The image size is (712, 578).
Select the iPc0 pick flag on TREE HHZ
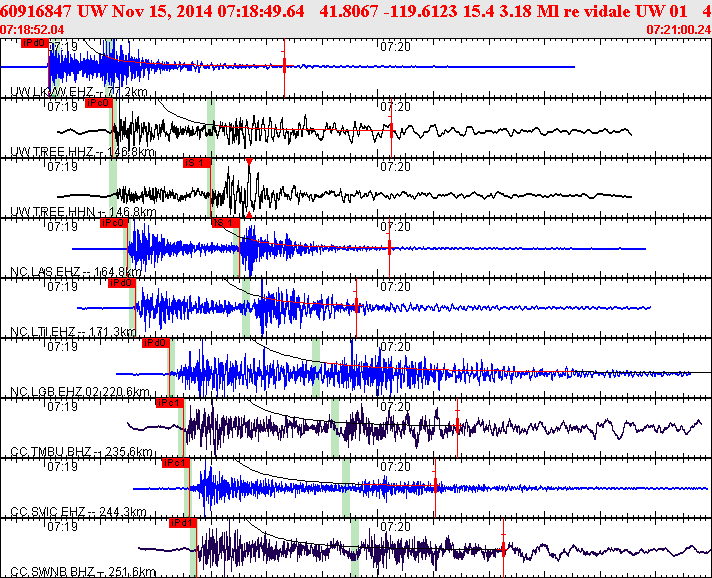click(x=98, y=103)
